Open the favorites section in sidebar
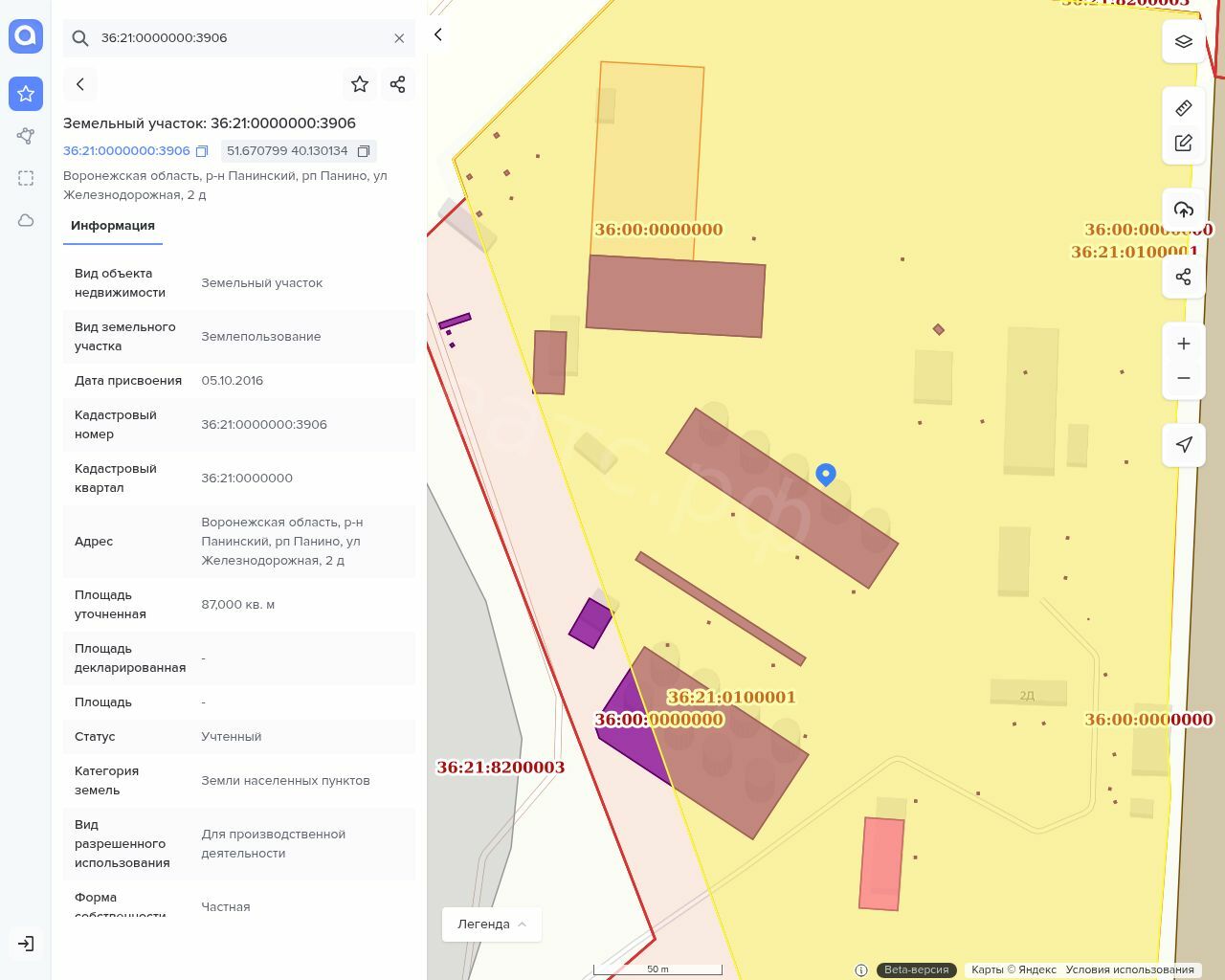 (26, 94)
